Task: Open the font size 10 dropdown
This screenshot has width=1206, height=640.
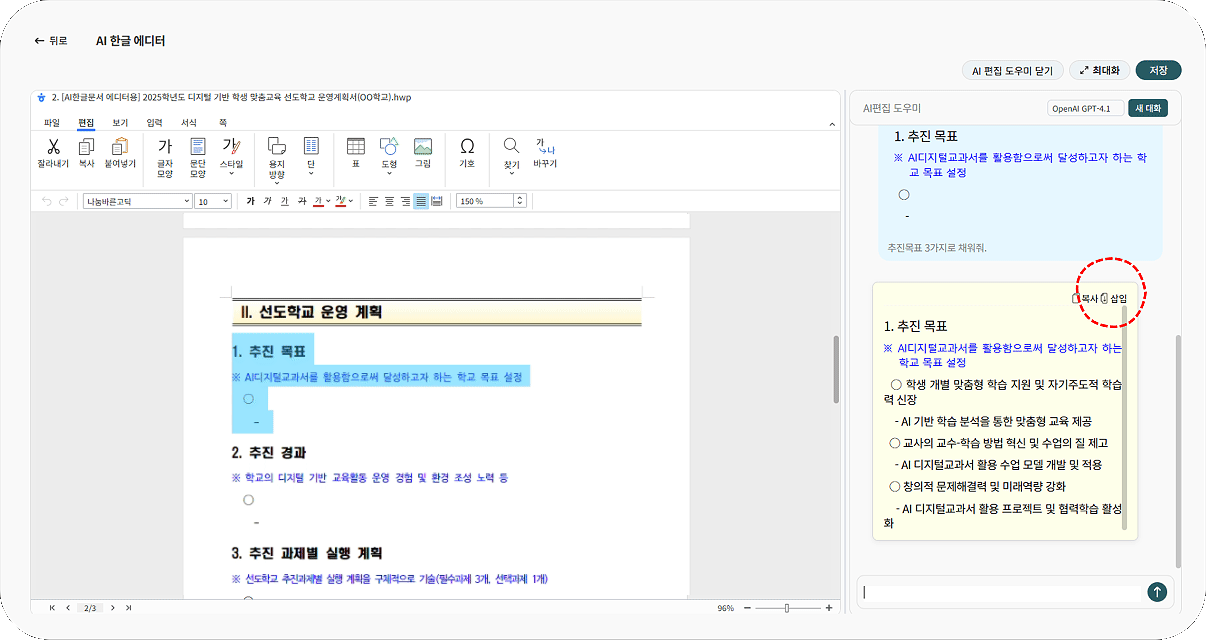Action: (213, 201)
